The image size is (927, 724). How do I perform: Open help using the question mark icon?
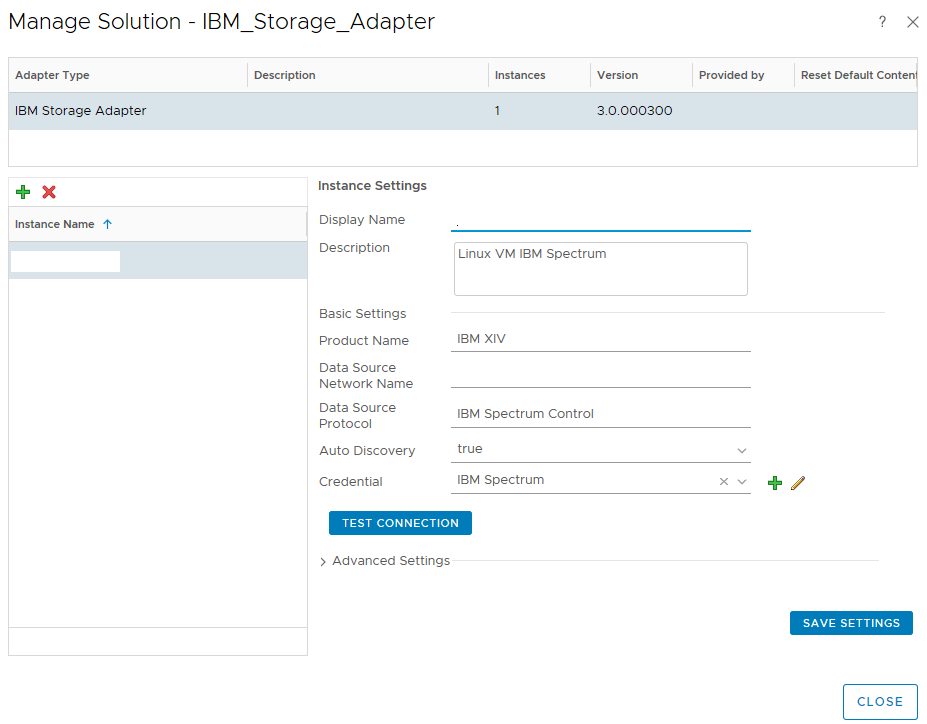click(882, 21)
